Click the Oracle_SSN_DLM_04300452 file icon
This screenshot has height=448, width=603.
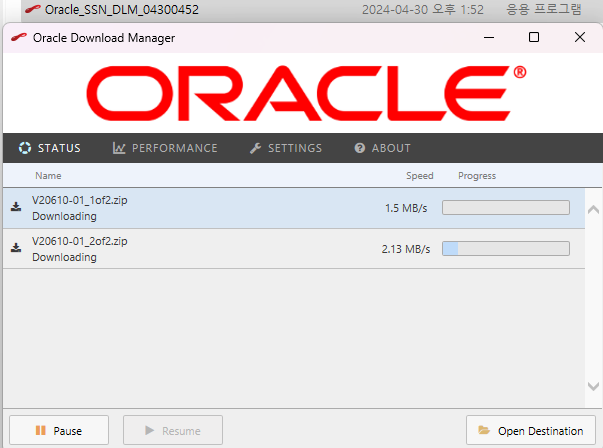coord(33,9)
